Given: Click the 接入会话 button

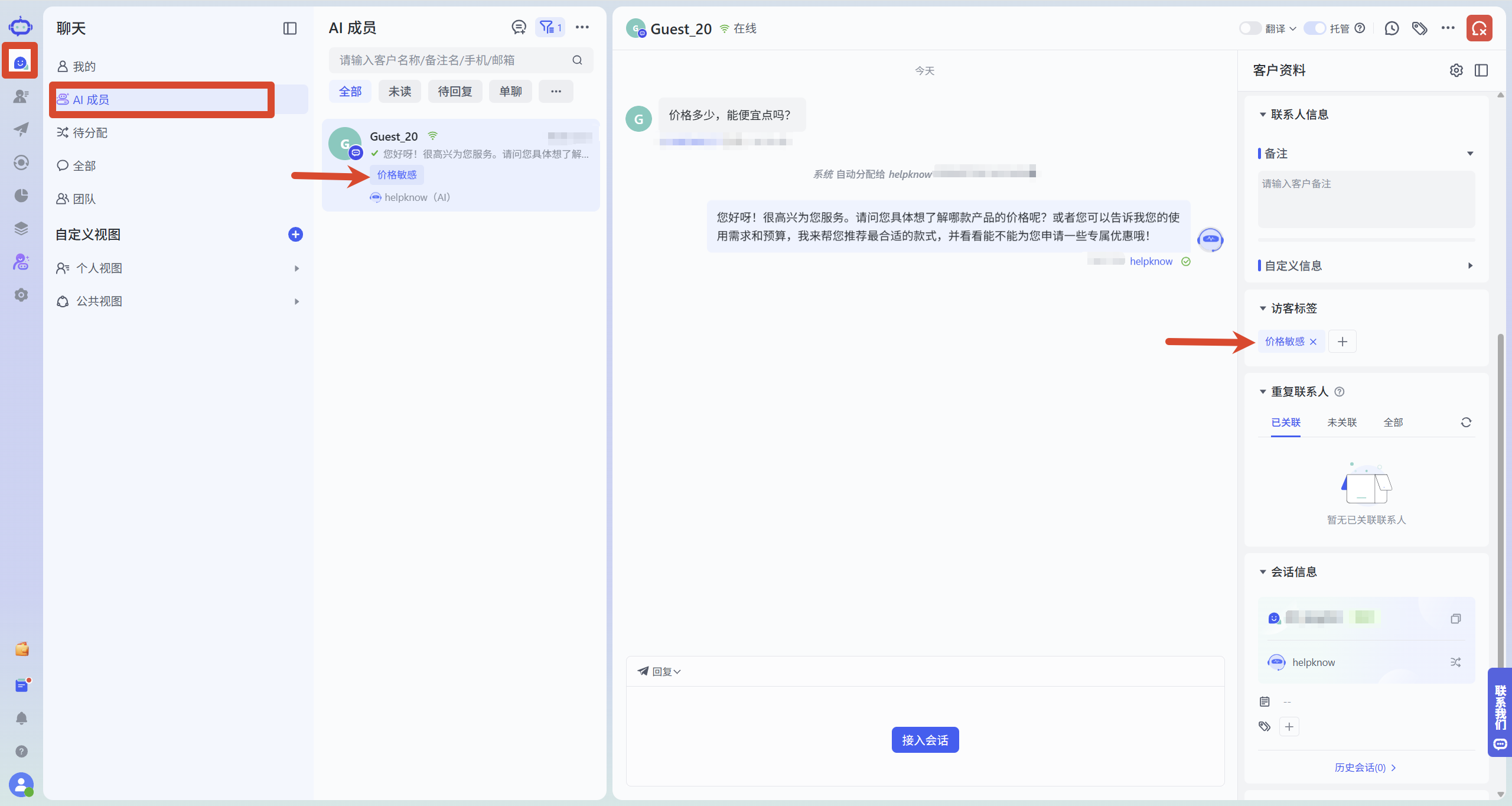Looking at the screenshot, I should pos(925,740).
